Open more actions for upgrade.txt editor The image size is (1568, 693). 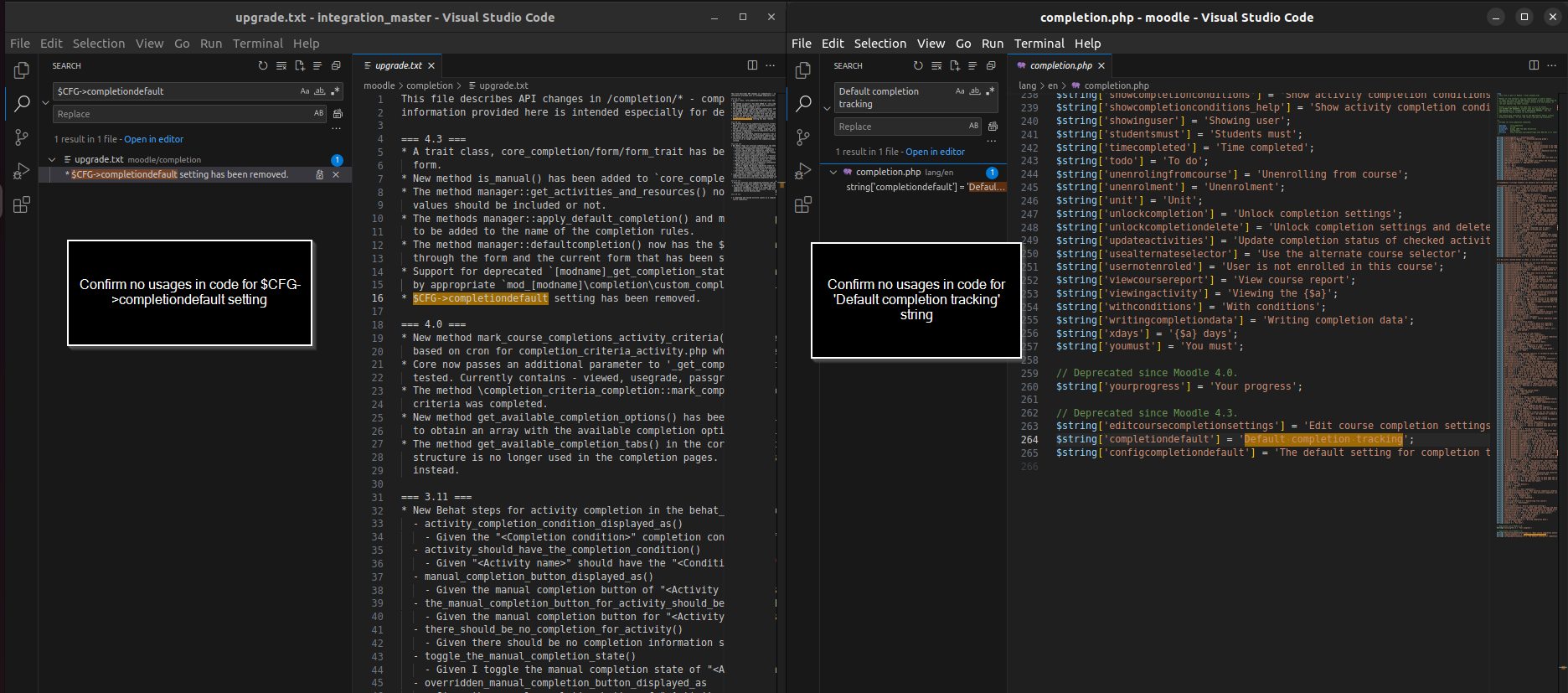point(770,65)
